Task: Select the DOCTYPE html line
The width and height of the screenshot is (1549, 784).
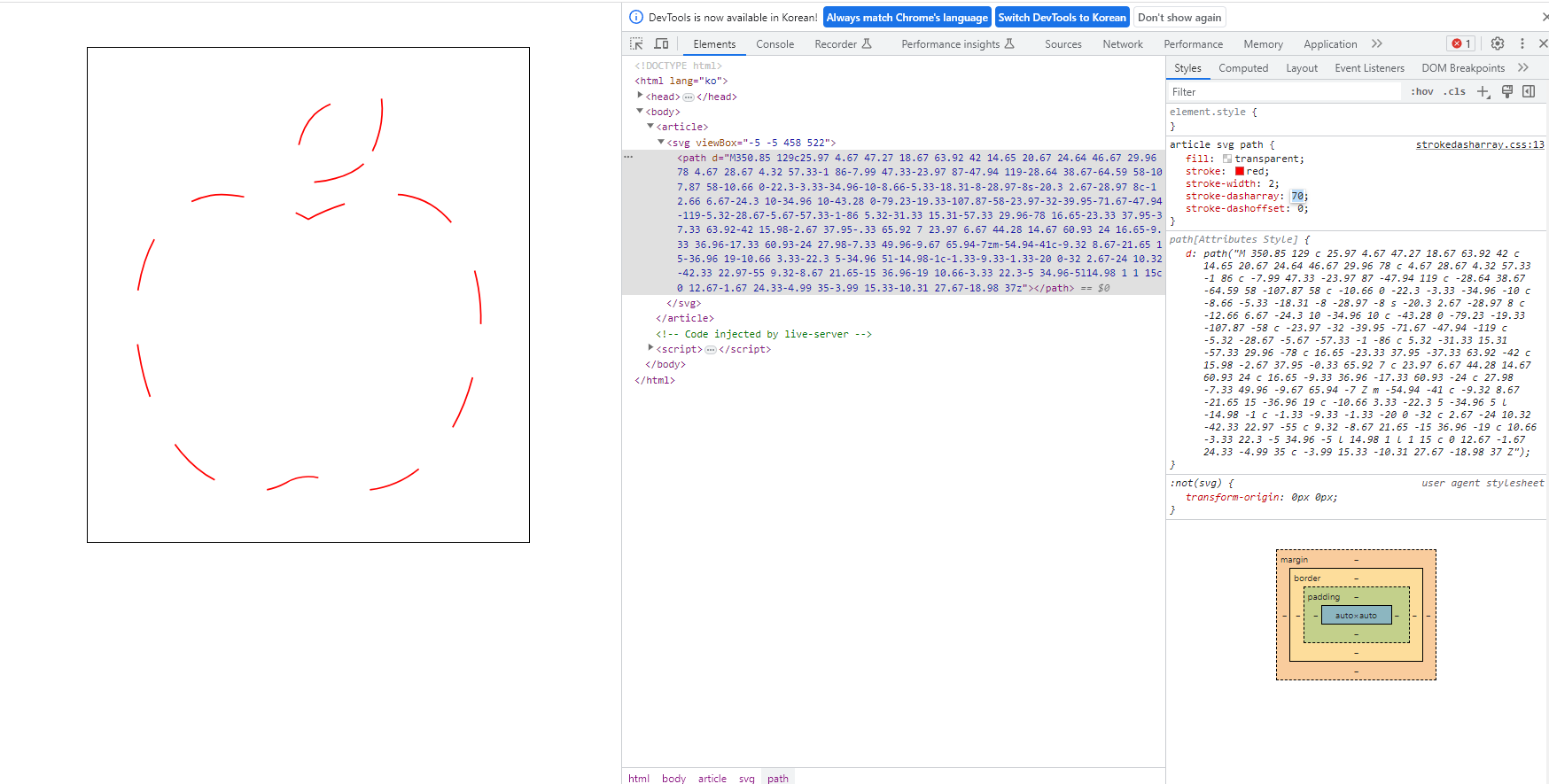Action: point(678,66)
